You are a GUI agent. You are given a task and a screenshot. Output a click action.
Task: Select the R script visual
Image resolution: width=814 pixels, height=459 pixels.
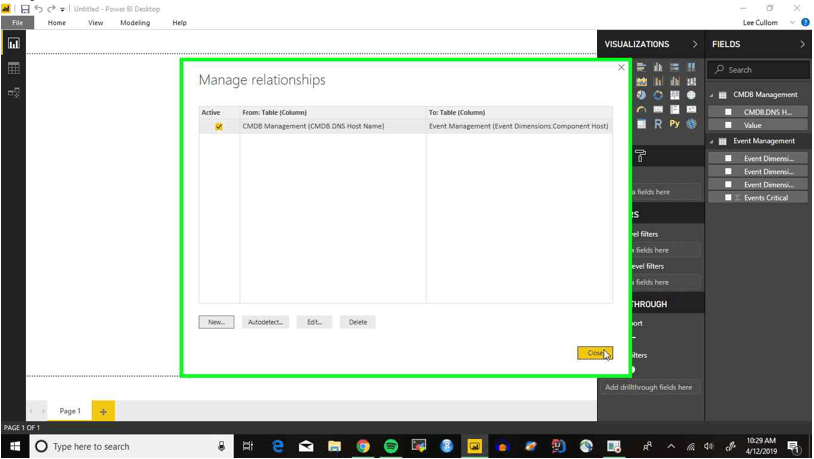(x=658, y=124)
